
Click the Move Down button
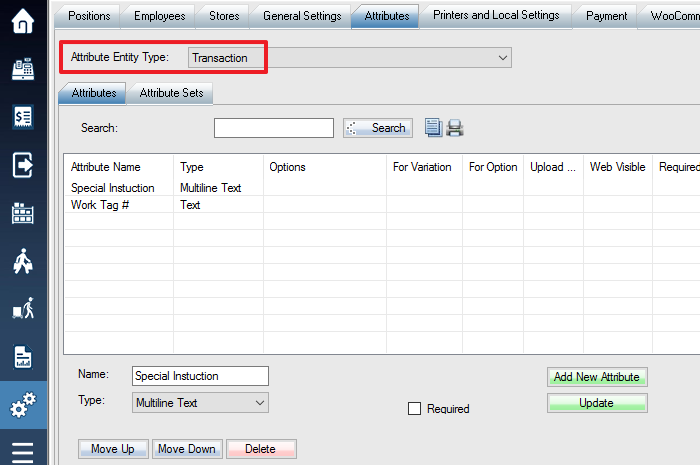point(187,449)
